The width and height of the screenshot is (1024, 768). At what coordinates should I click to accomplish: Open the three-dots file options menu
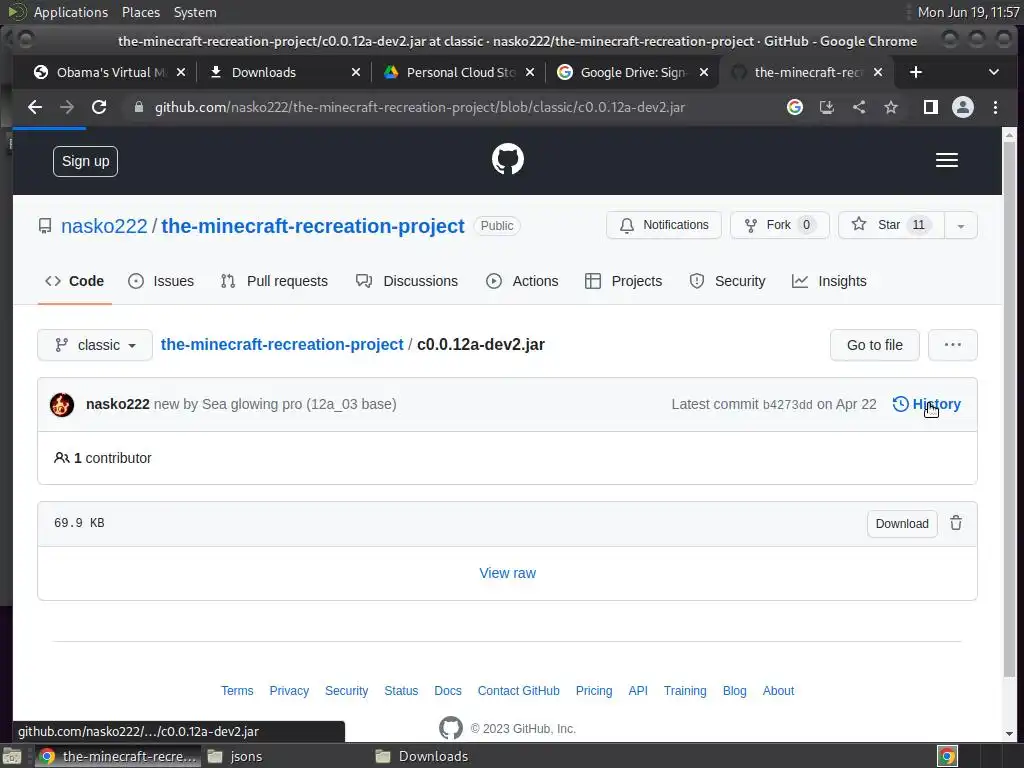click(953, 345)
